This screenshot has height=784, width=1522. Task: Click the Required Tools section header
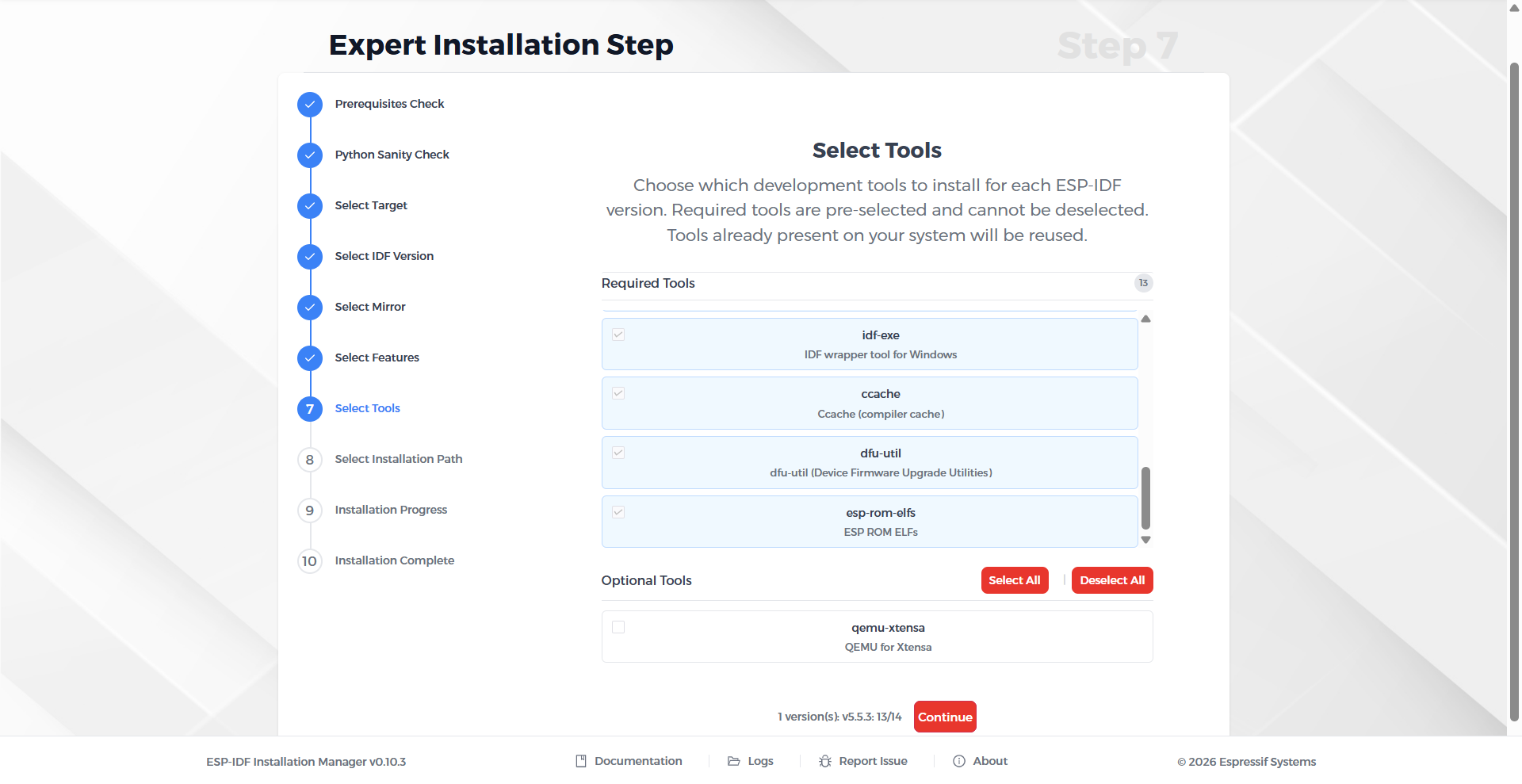pyautogui.click(x=648, y=283)
